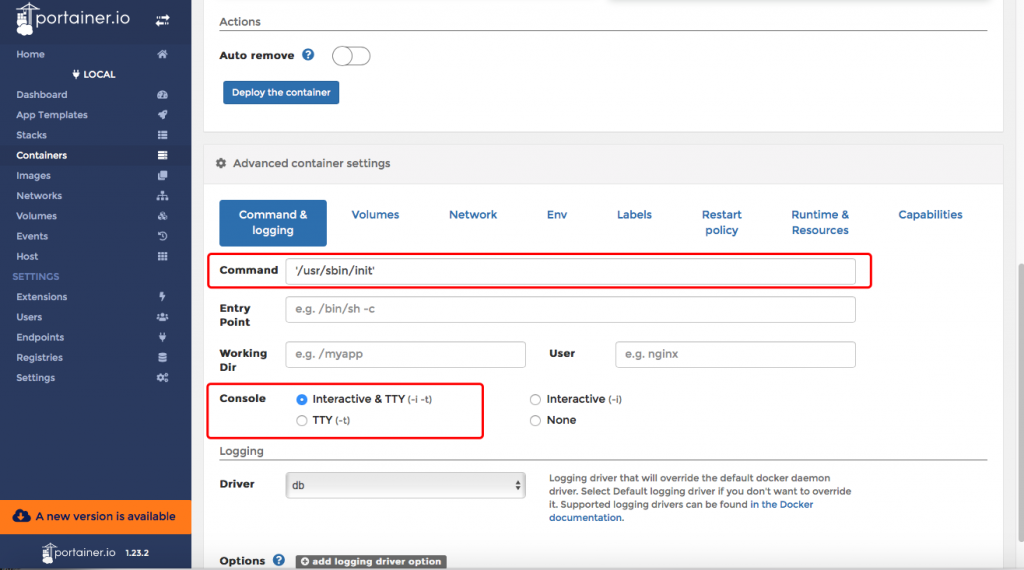1024x570 pixels.
Task: Switch to the Volumes tab
Action: 375,215
